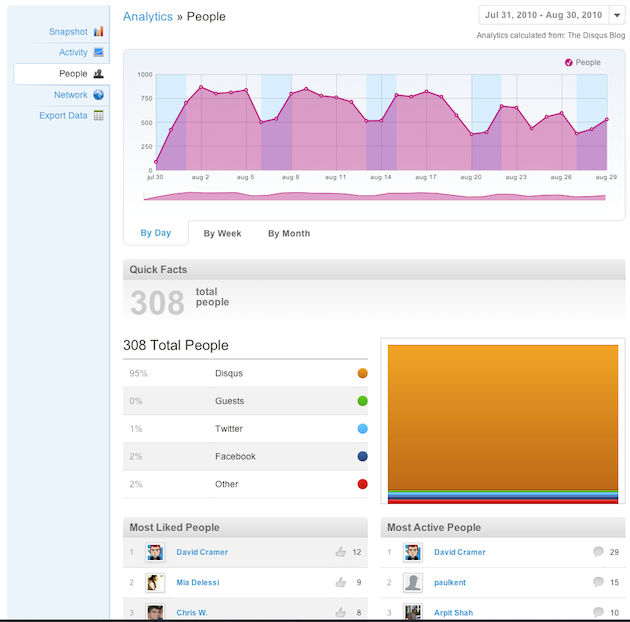Click the 'Facebook' row label
630x622 pixels.
point(235,456)
